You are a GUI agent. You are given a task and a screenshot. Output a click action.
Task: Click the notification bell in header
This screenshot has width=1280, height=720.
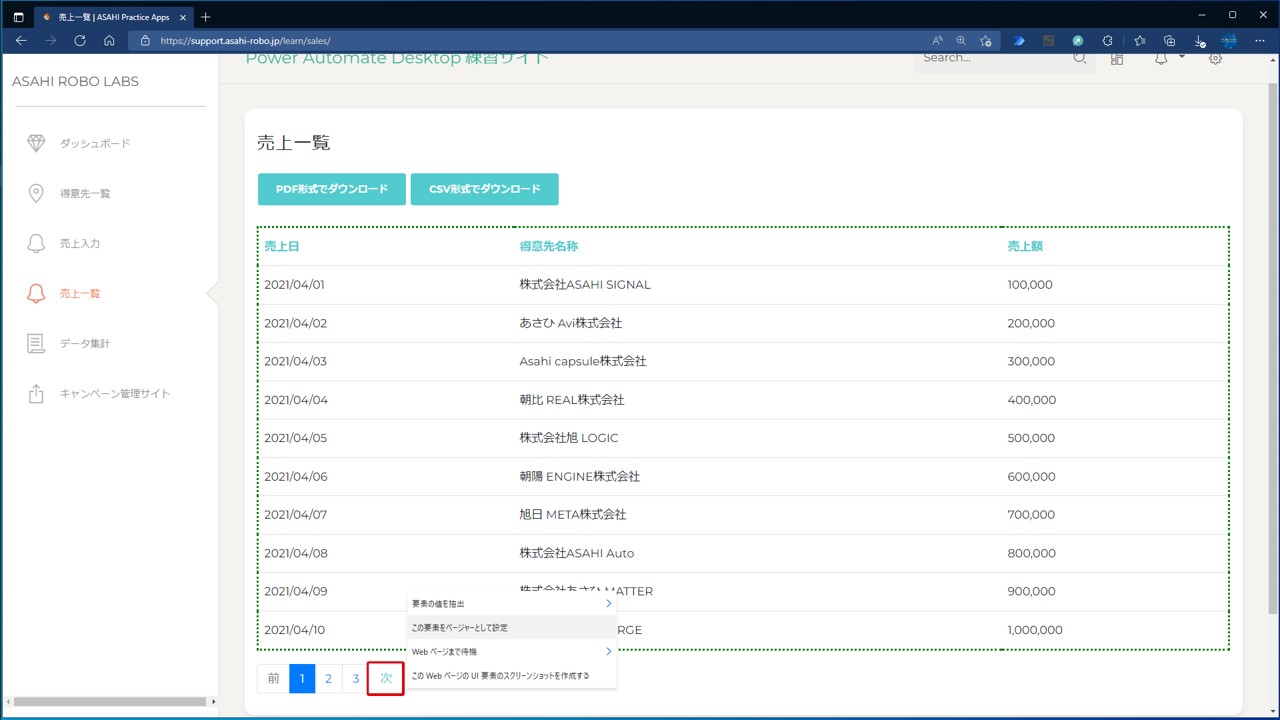click(x=1161, y=58)
